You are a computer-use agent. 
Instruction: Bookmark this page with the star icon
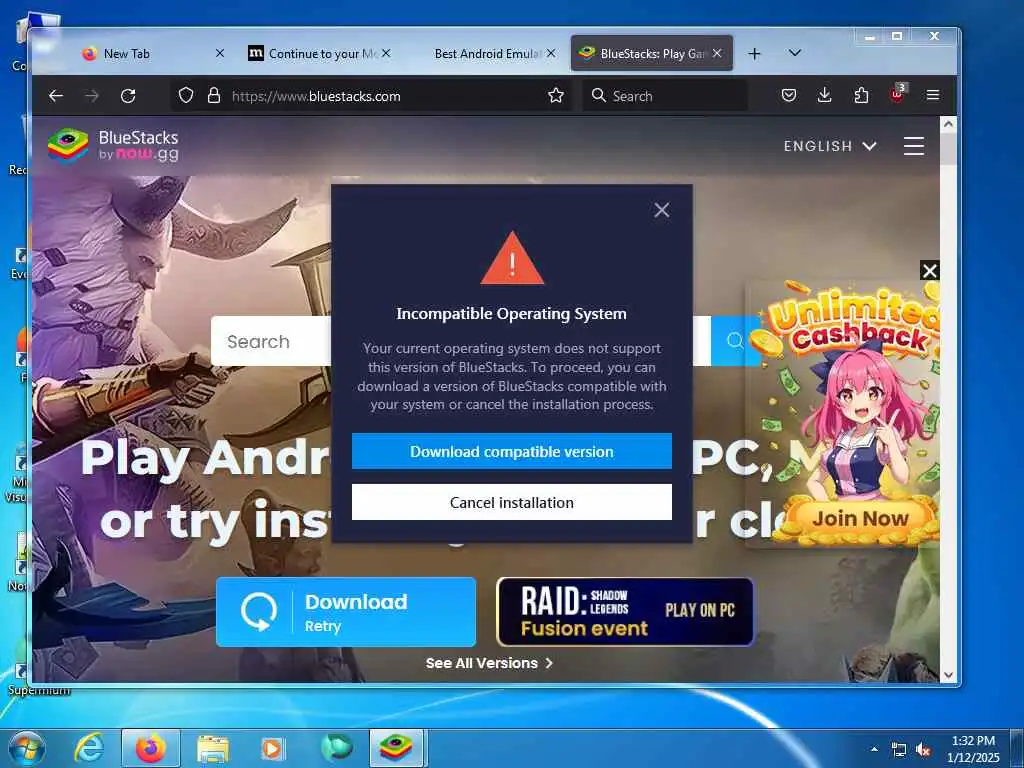click(556, 96)
